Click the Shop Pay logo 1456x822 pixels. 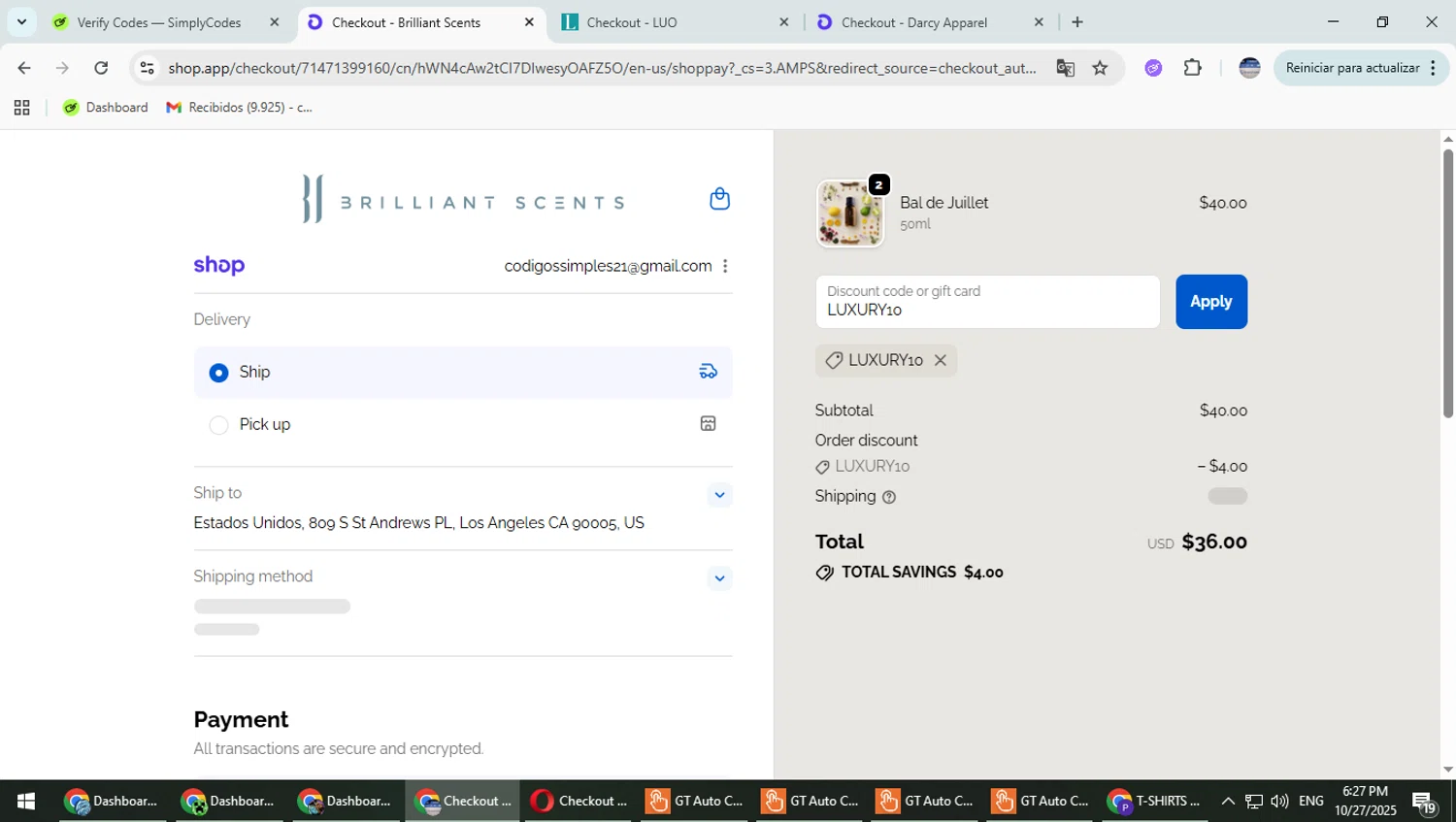(219, 266)
